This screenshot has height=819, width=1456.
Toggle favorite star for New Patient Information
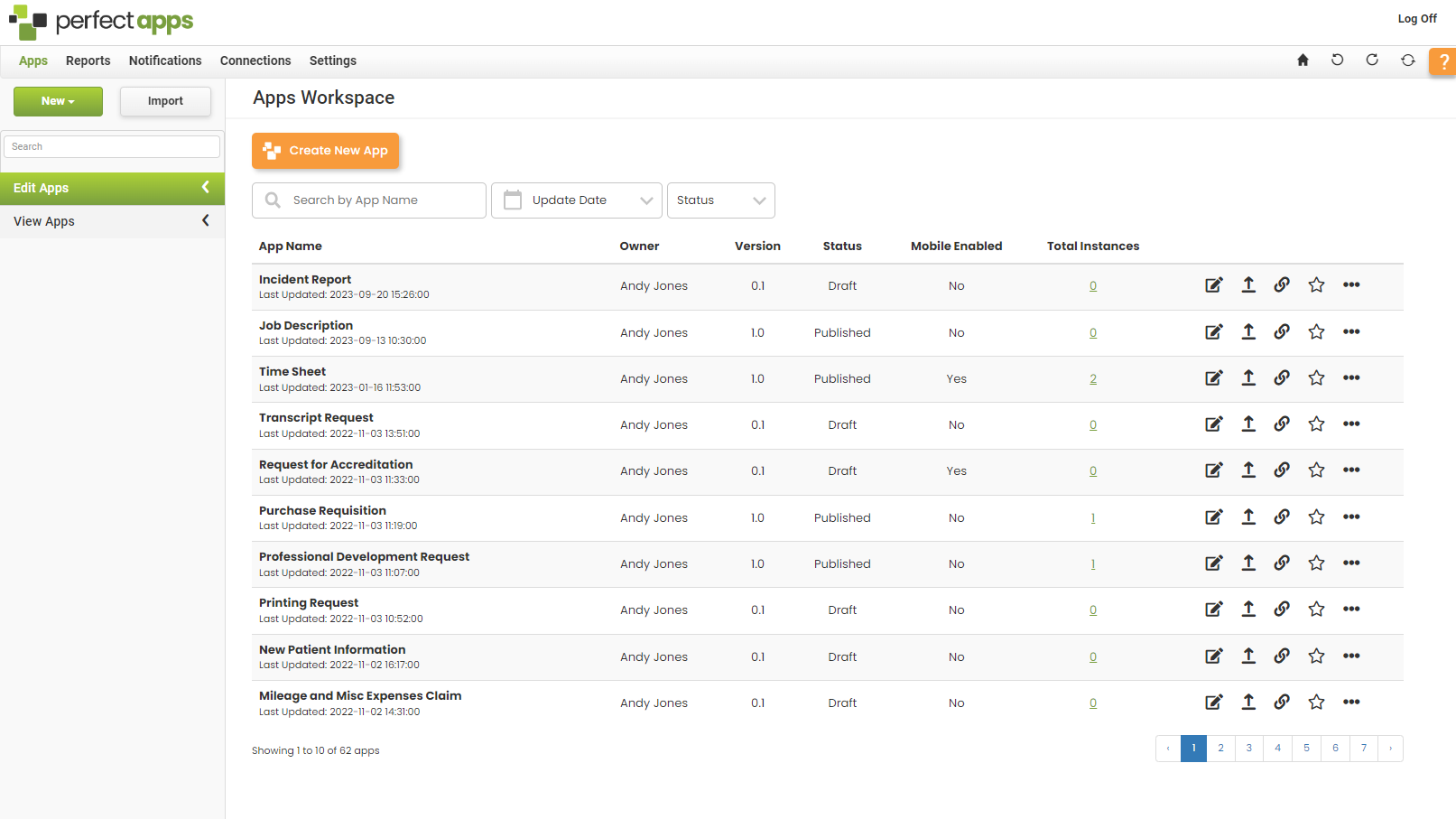click(x=1316, y=656)
